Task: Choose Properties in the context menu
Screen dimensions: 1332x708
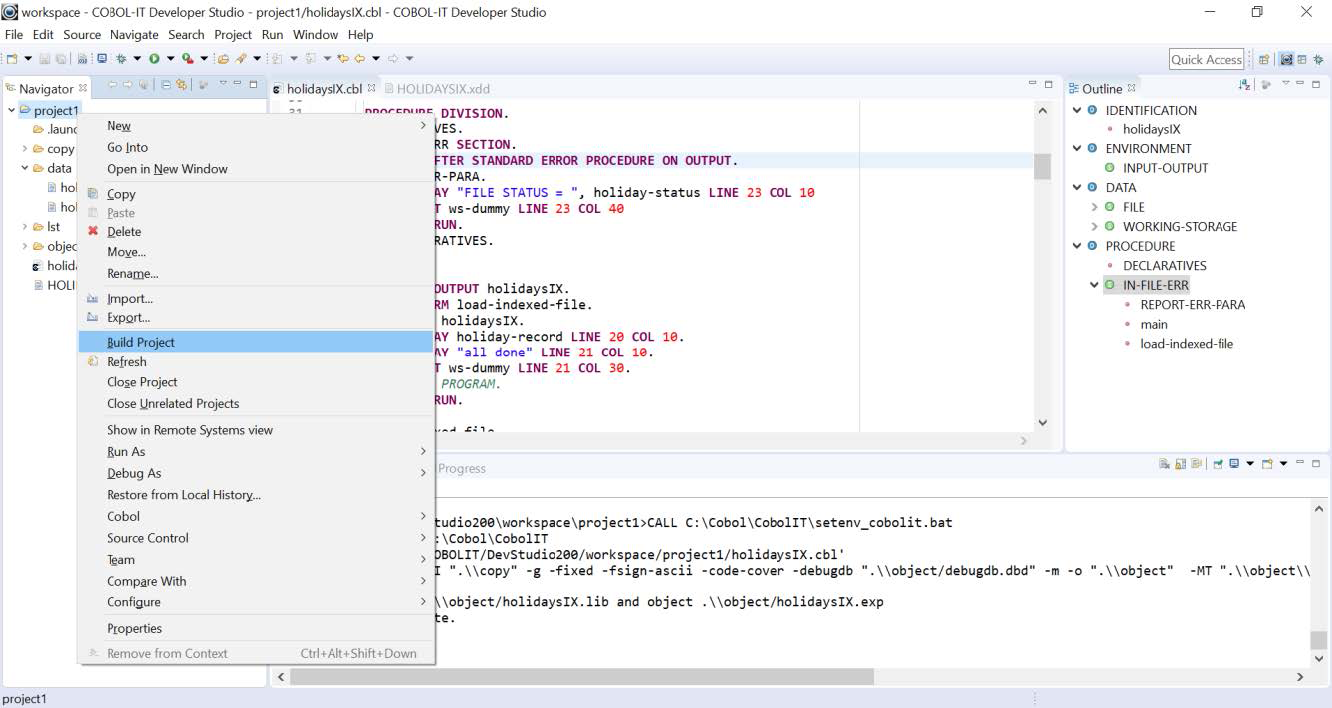Action: [134, 628]
